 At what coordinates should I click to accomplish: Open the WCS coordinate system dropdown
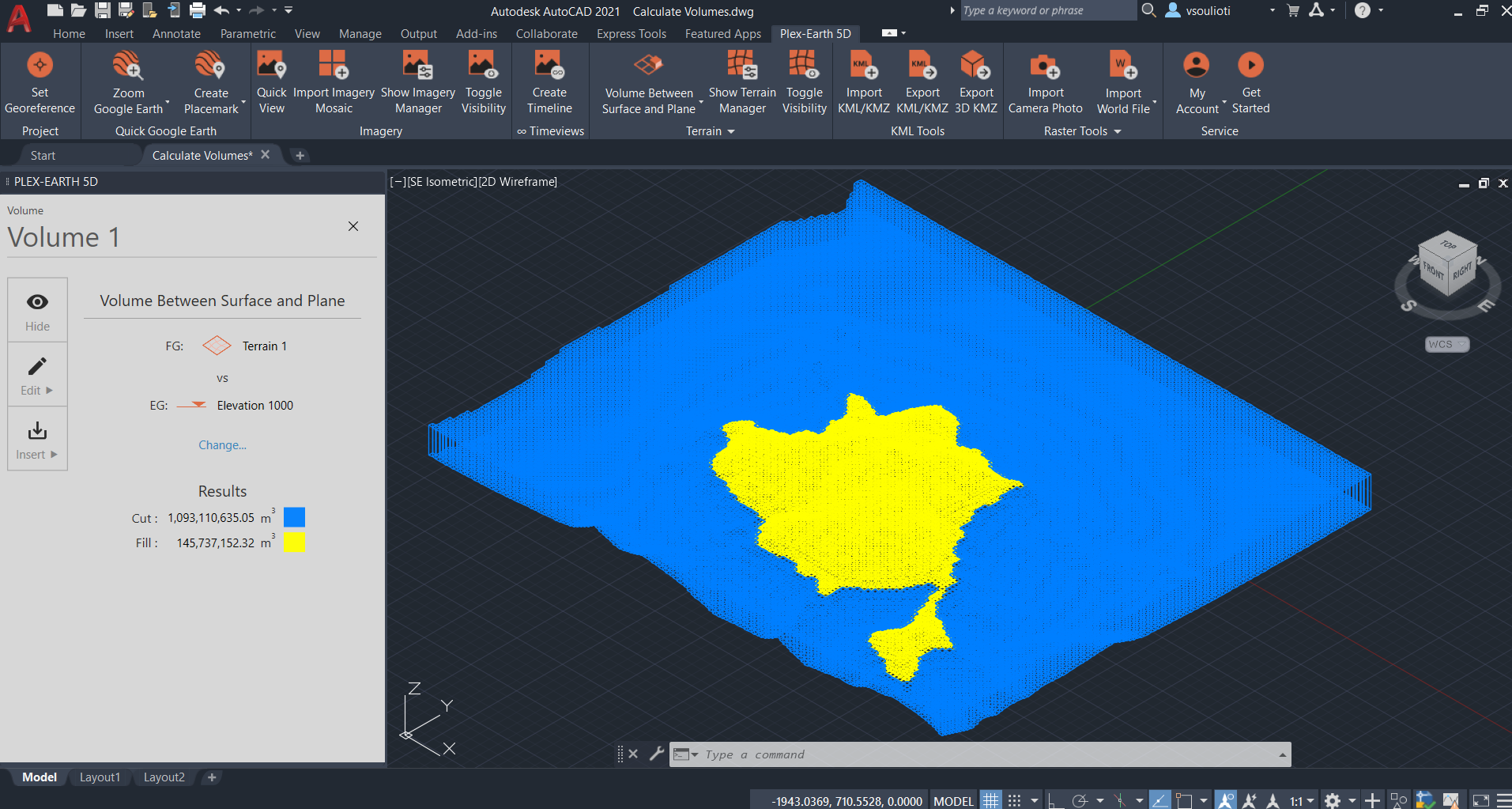[x=1447, y=344]
